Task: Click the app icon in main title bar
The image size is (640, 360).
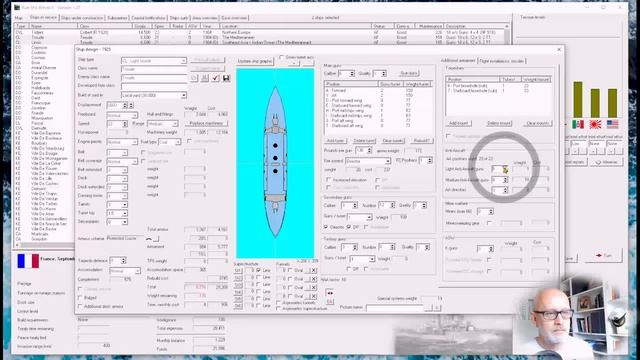Action: 16,8
